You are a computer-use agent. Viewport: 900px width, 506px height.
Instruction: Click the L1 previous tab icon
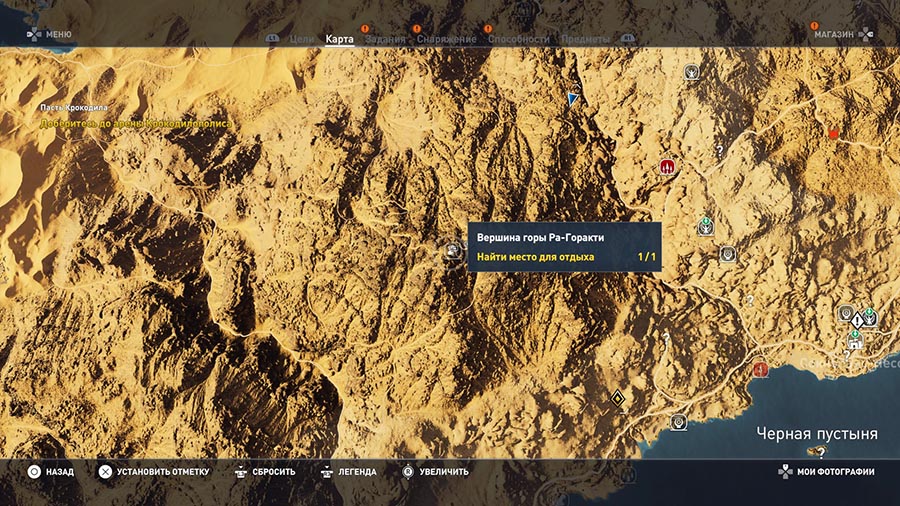pyautogui.click(x=271, y=39)
